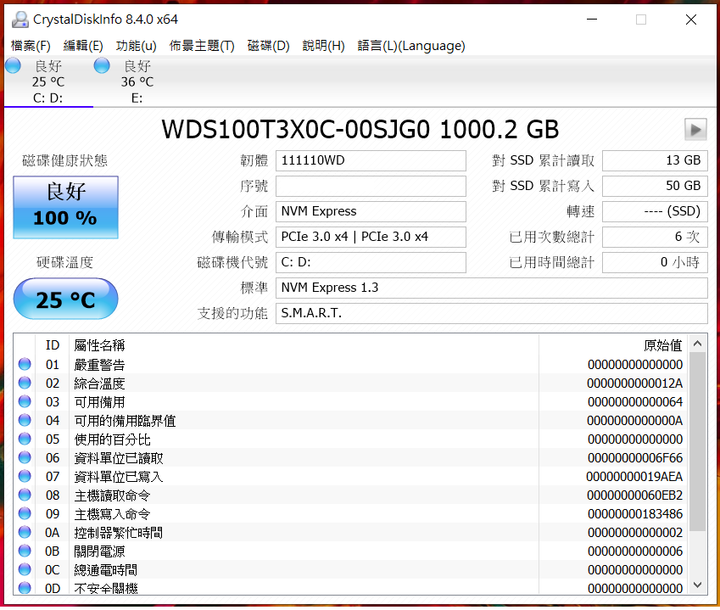
Task: Select the 主機寫入命令 attribute row
Action: (351, 514)
